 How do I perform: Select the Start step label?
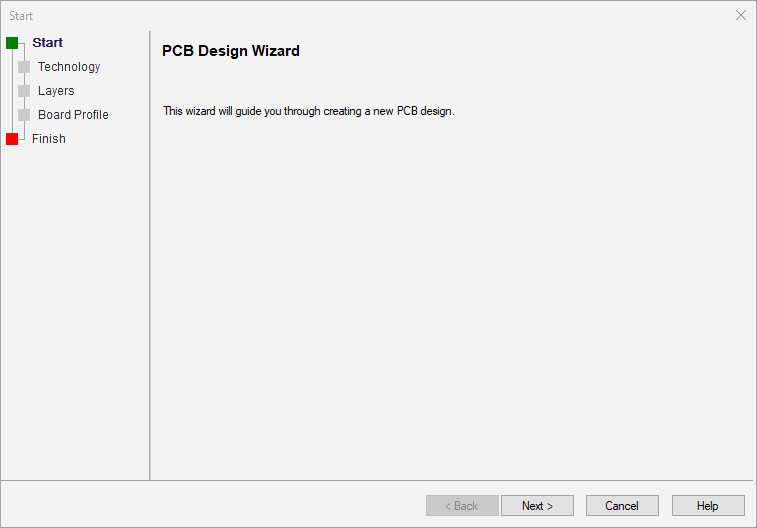[x=47, y=43]
